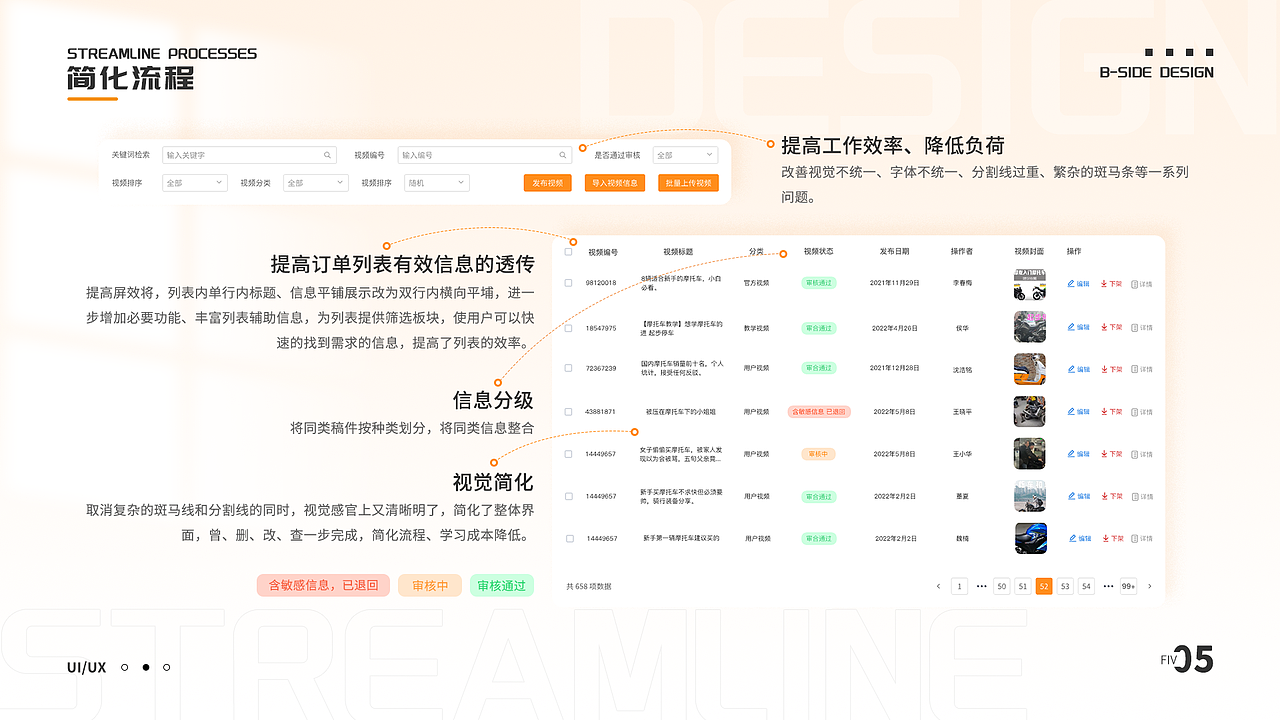Screen dimensions: 1280x720
Task: Click the collapsed pages ellipsis after page 54
Action: pos(1107,586)
